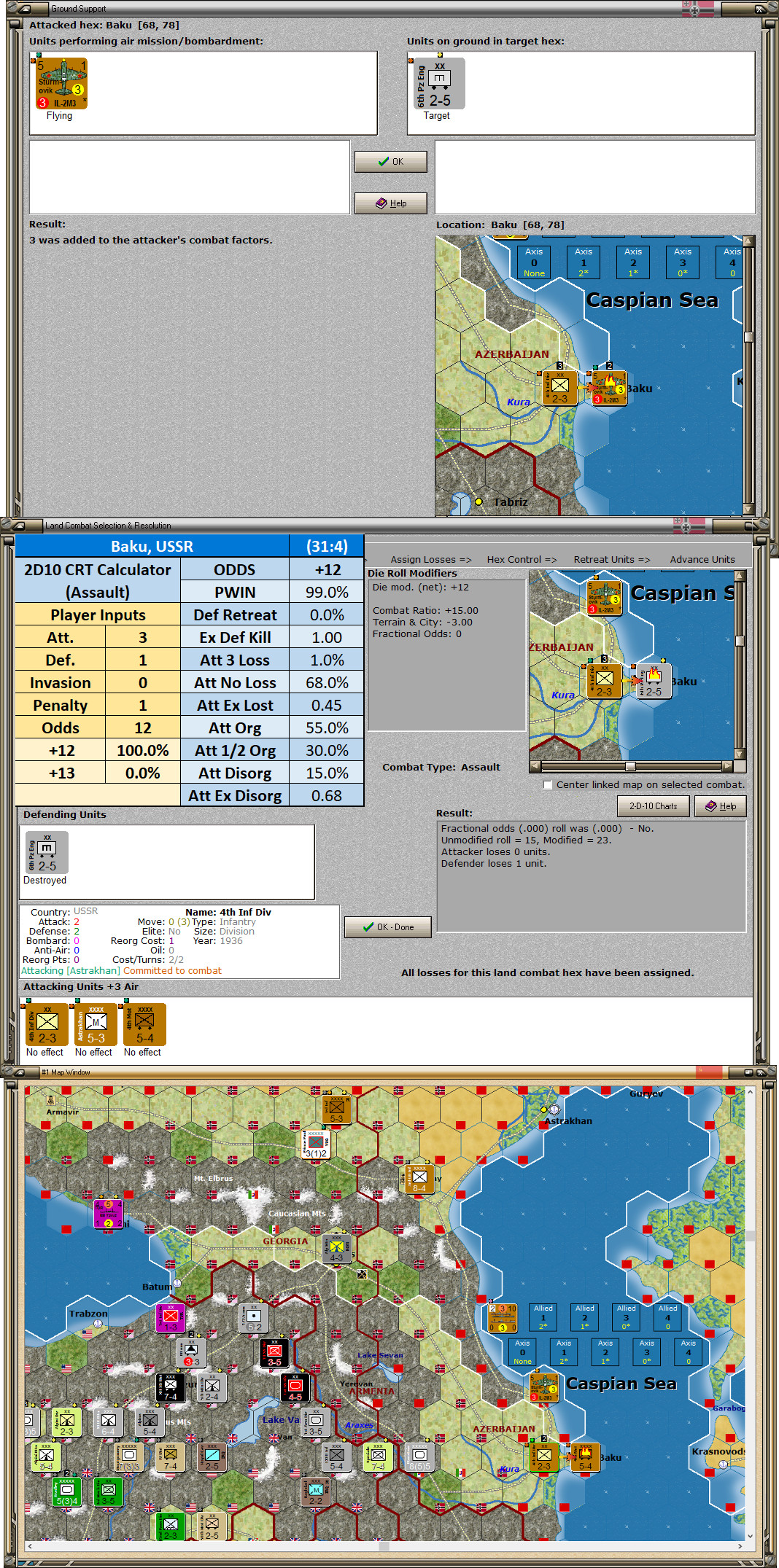779x1568 pixels.
Task: Click Ground Support map scroll-up arrow
Action: [748, 241]
